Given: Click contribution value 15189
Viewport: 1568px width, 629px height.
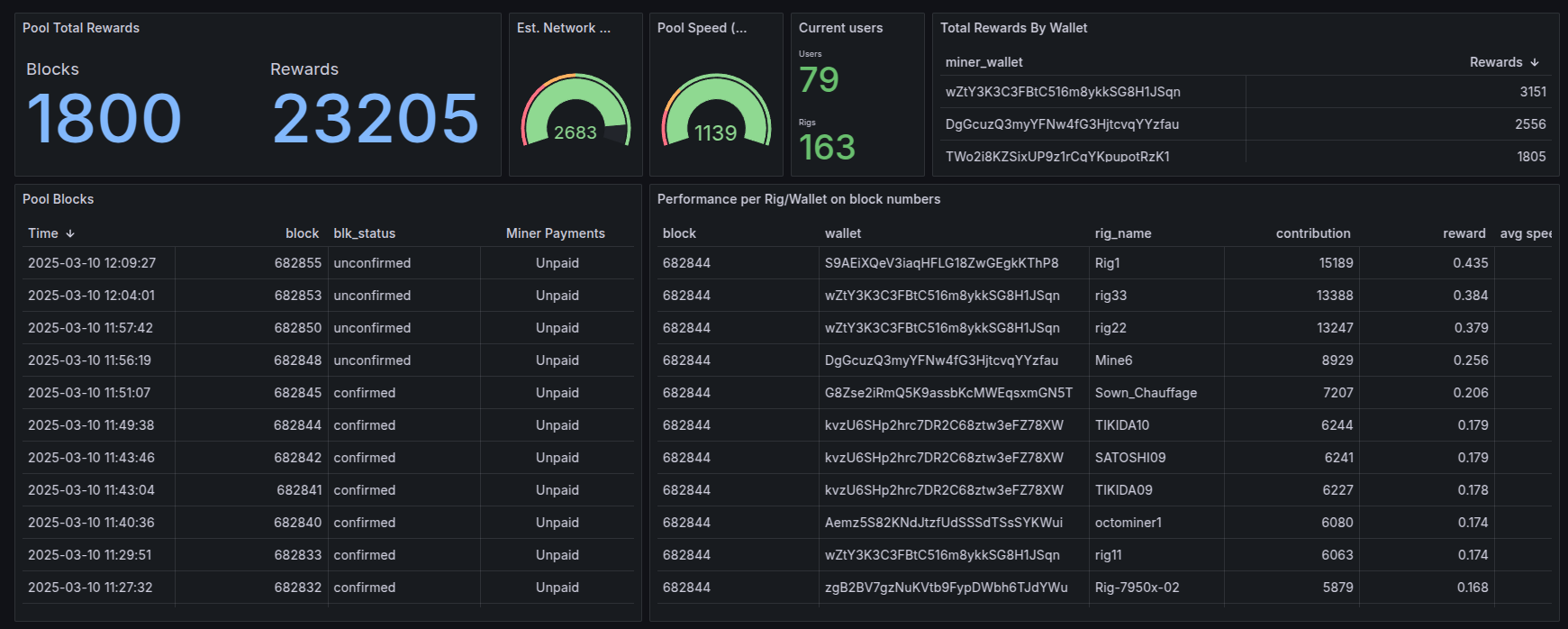Looking at the screenshot, I should (1337, 263).
